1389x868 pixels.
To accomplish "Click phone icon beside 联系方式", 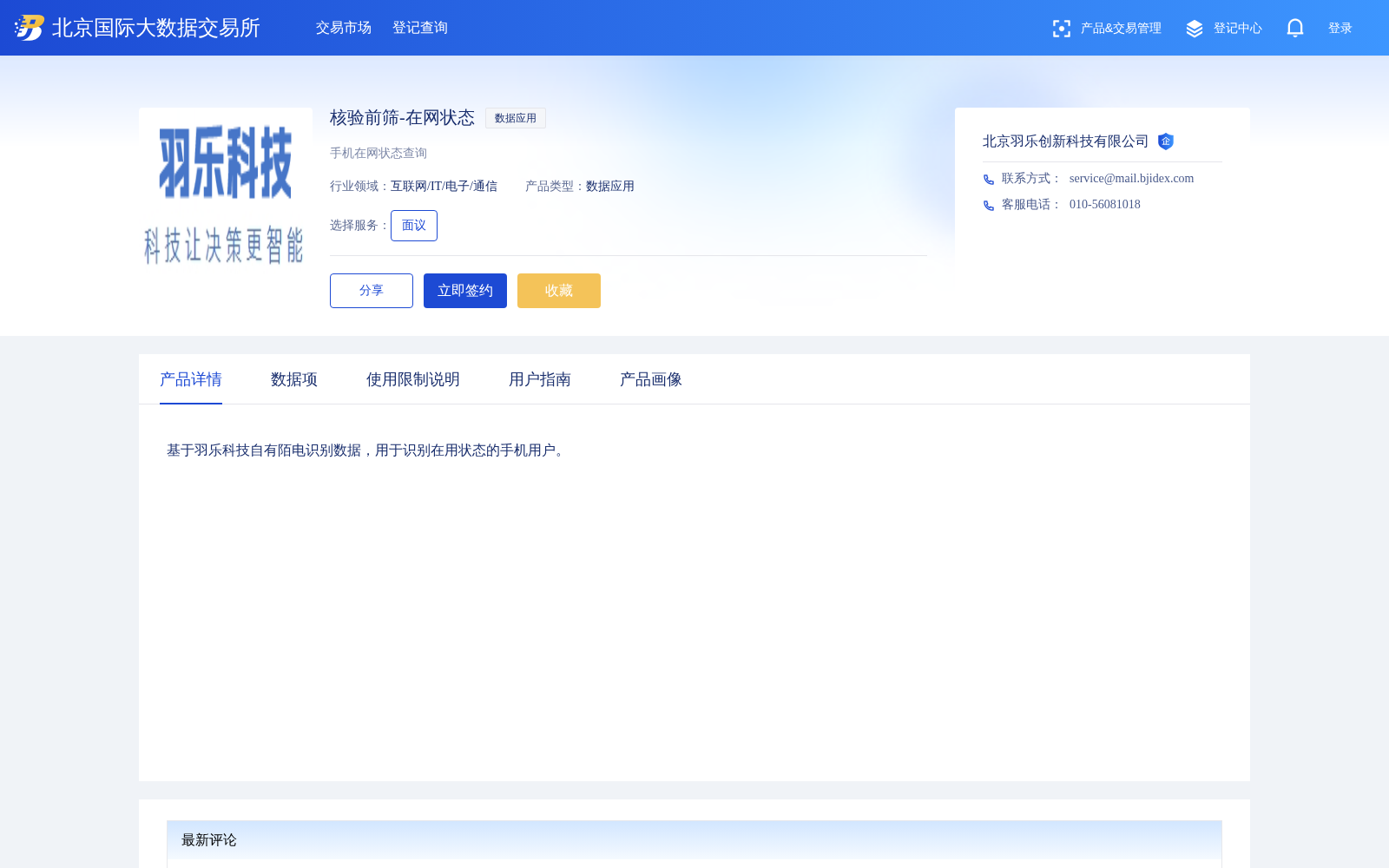I will point(989,180).
